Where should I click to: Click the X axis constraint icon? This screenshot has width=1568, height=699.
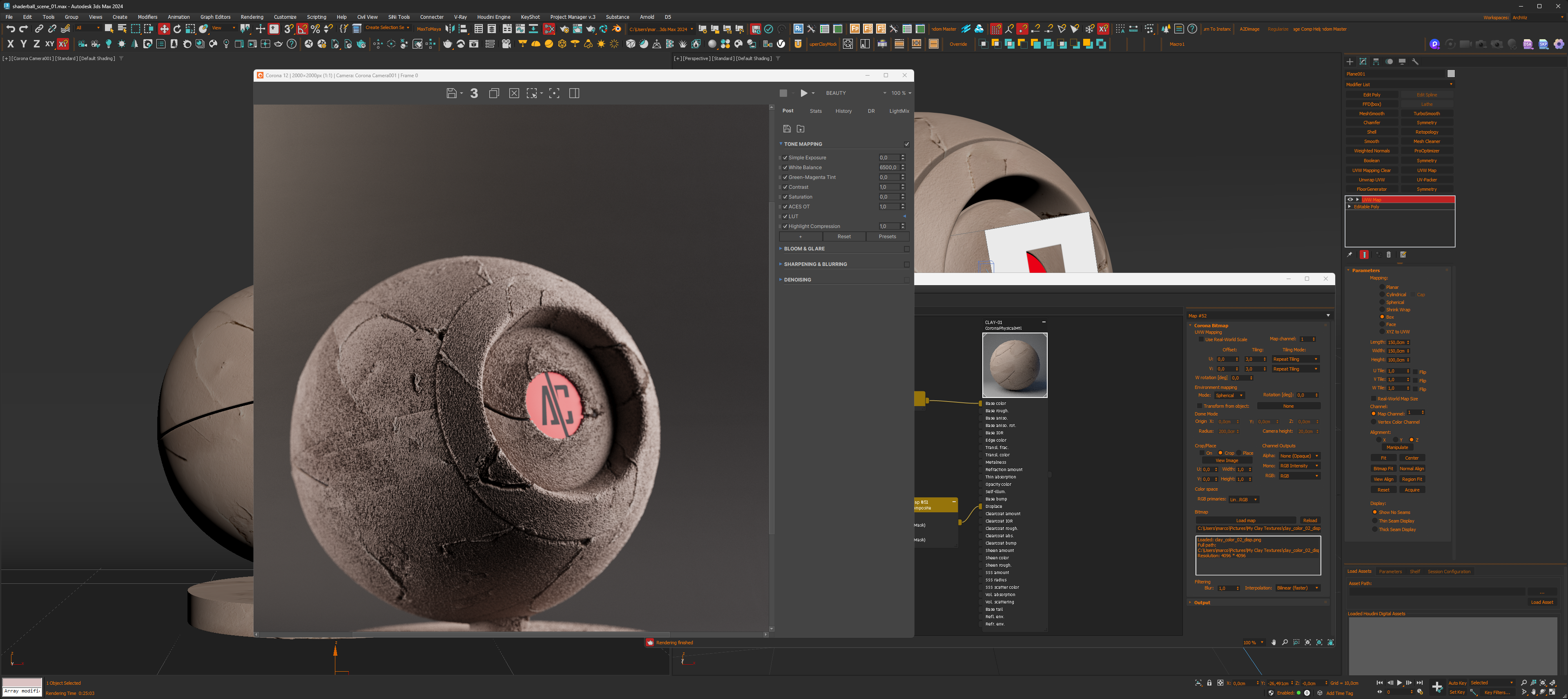pyautogui.click(x=10, y=44)
